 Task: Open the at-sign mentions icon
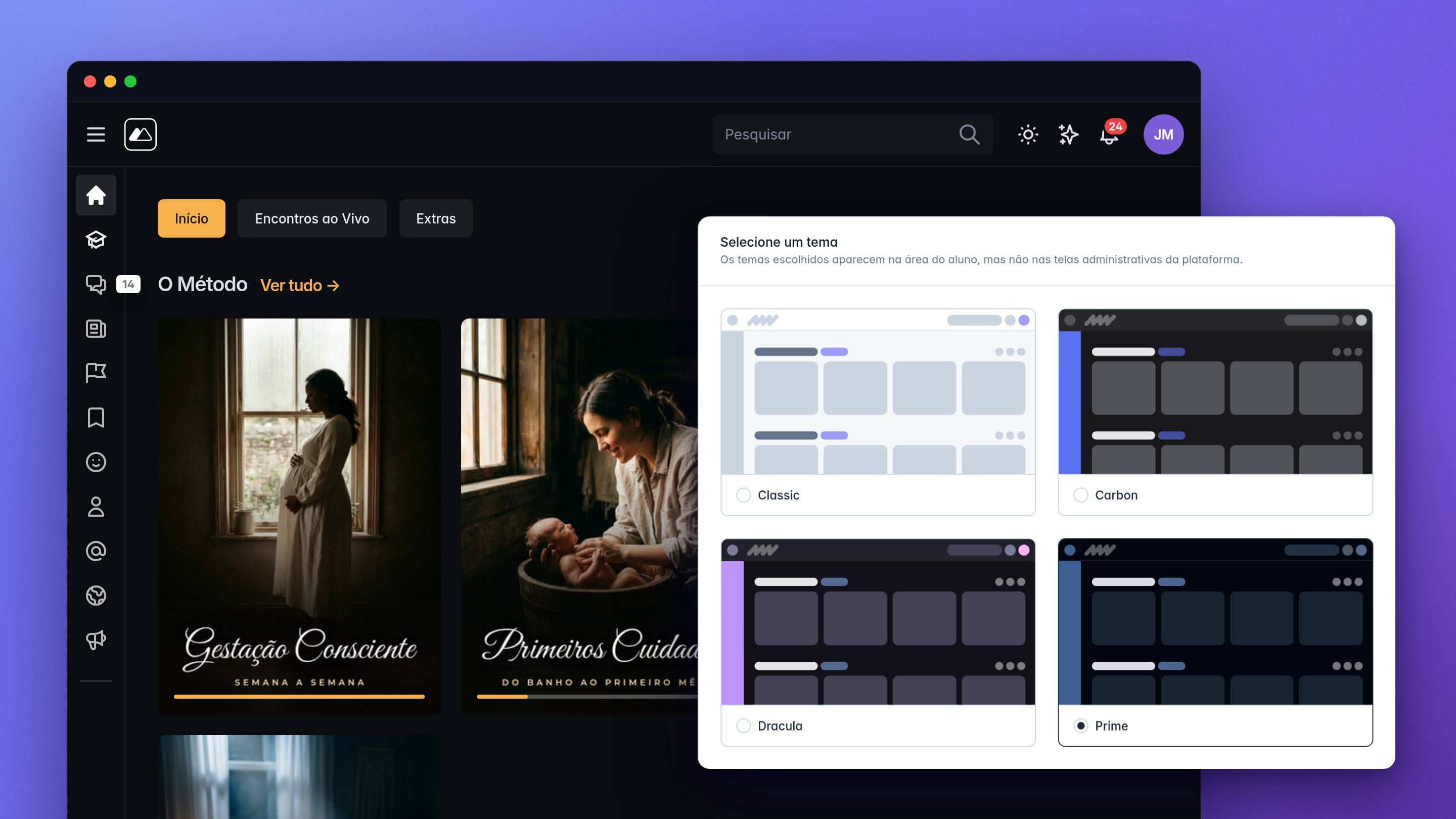(96, 551)
